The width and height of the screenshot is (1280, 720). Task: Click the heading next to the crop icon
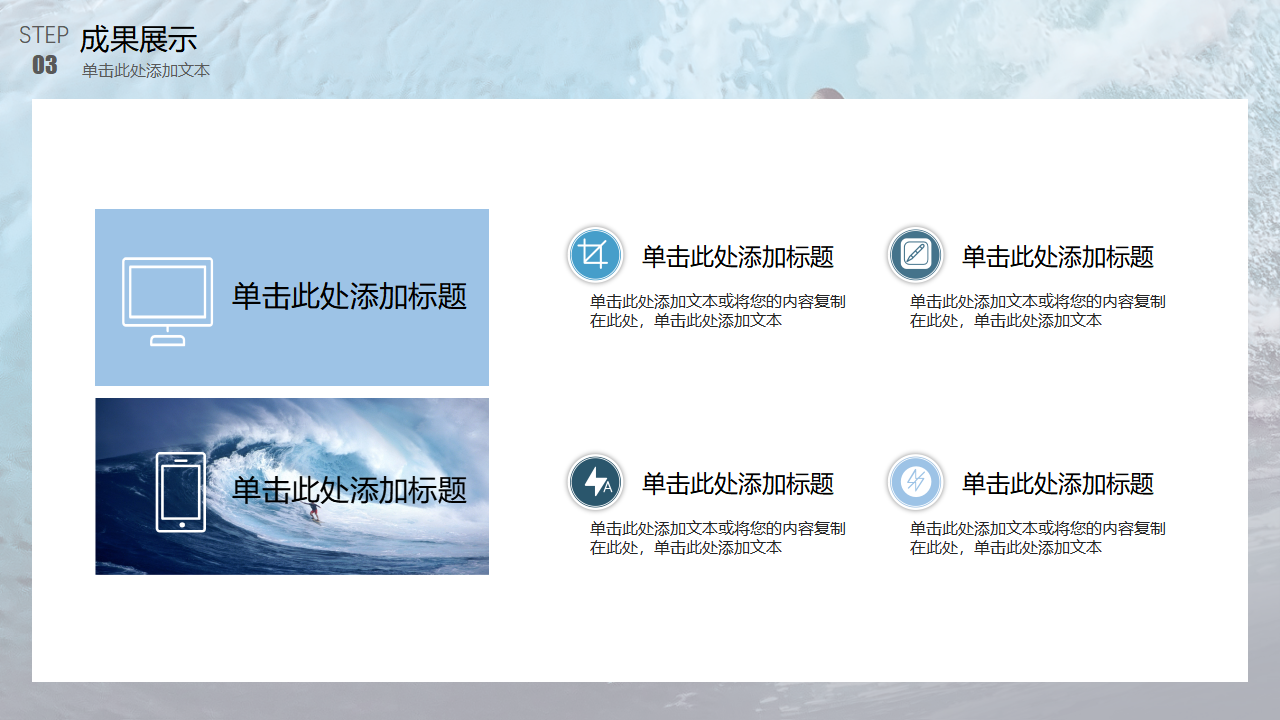738,257
